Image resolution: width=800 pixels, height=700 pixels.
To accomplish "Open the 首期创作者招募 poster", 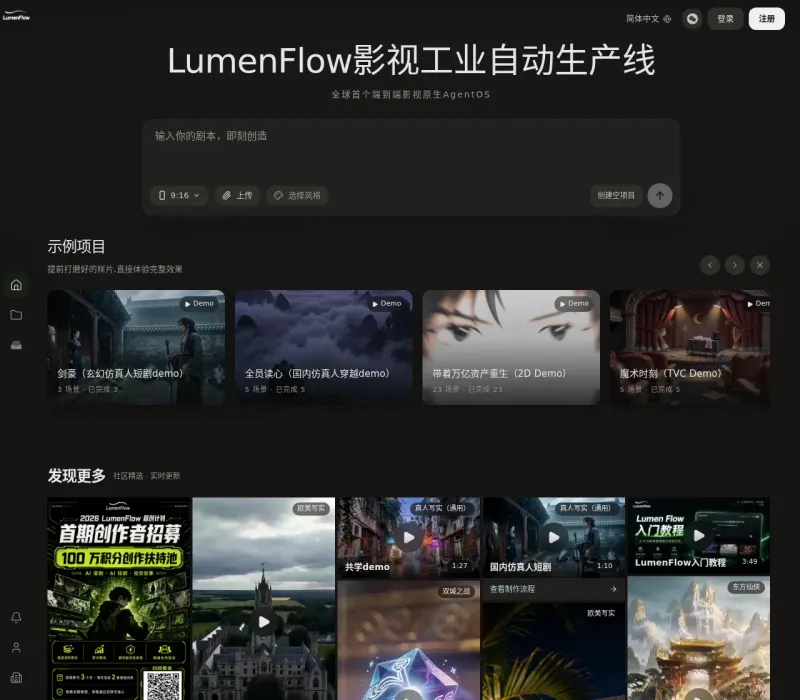I will pos(119,598).
